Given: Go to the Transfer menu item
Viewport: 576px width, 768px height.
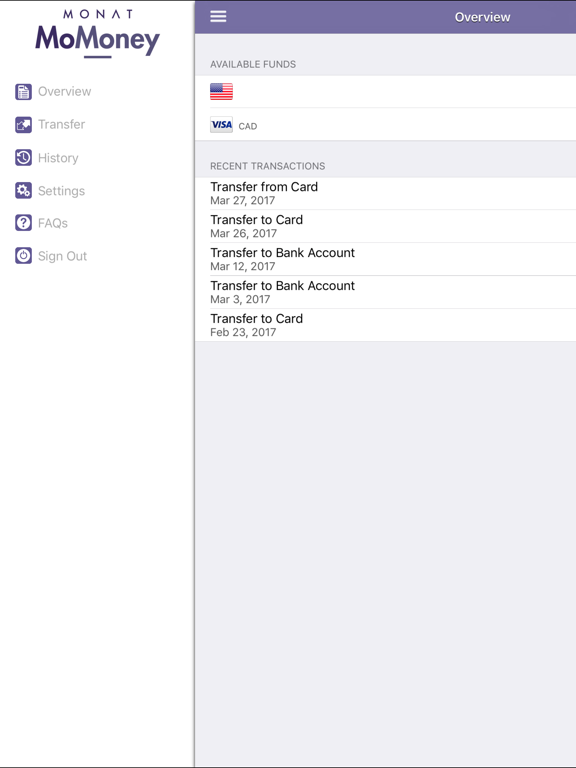Looking at the screenshot, I should [x=62, y=124].
